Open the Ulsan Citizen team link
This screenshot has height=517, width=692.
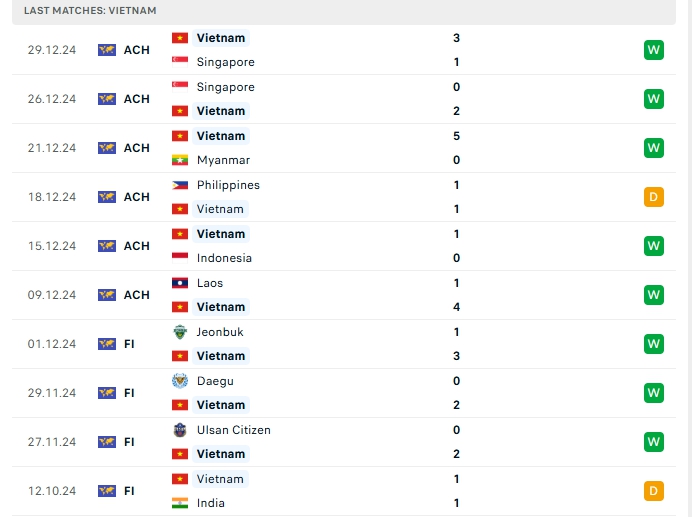pyautogui.click(x=233, y=430)
